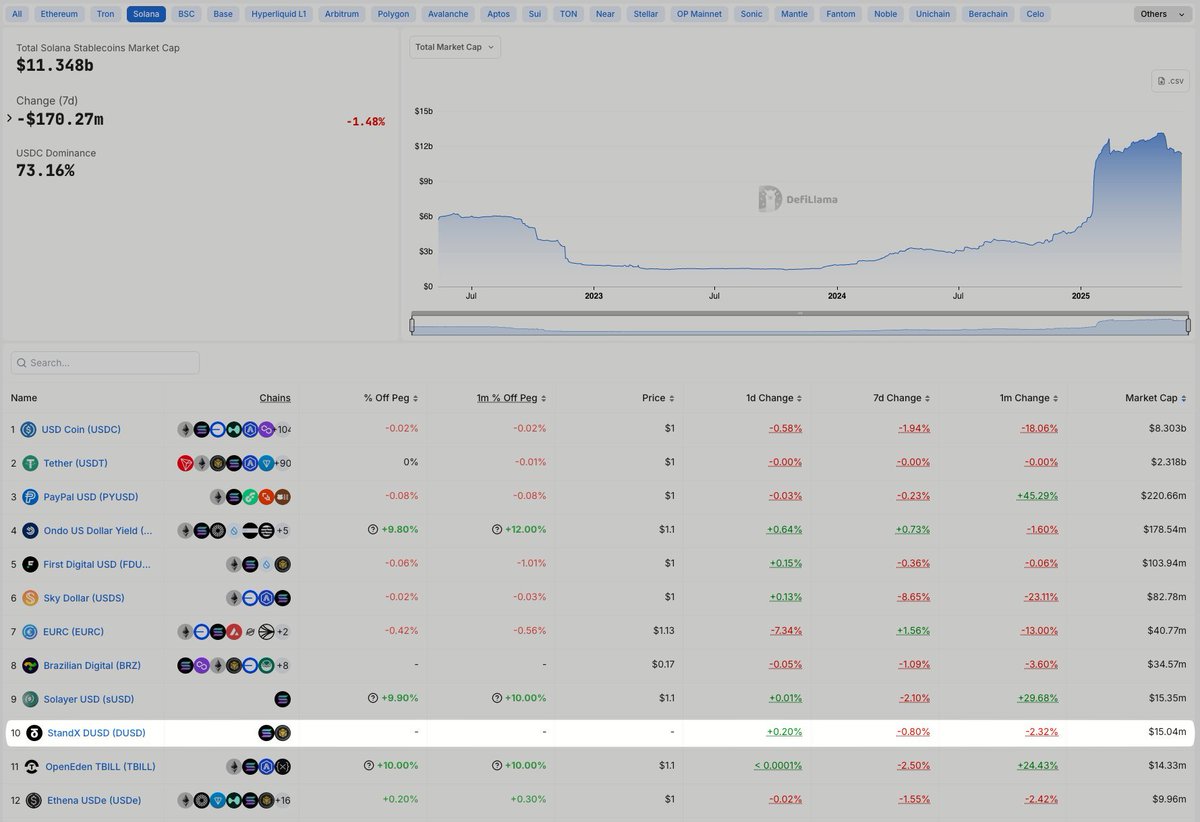Click the $0.17 price value
1200x822 pixels.
point(665,665)
